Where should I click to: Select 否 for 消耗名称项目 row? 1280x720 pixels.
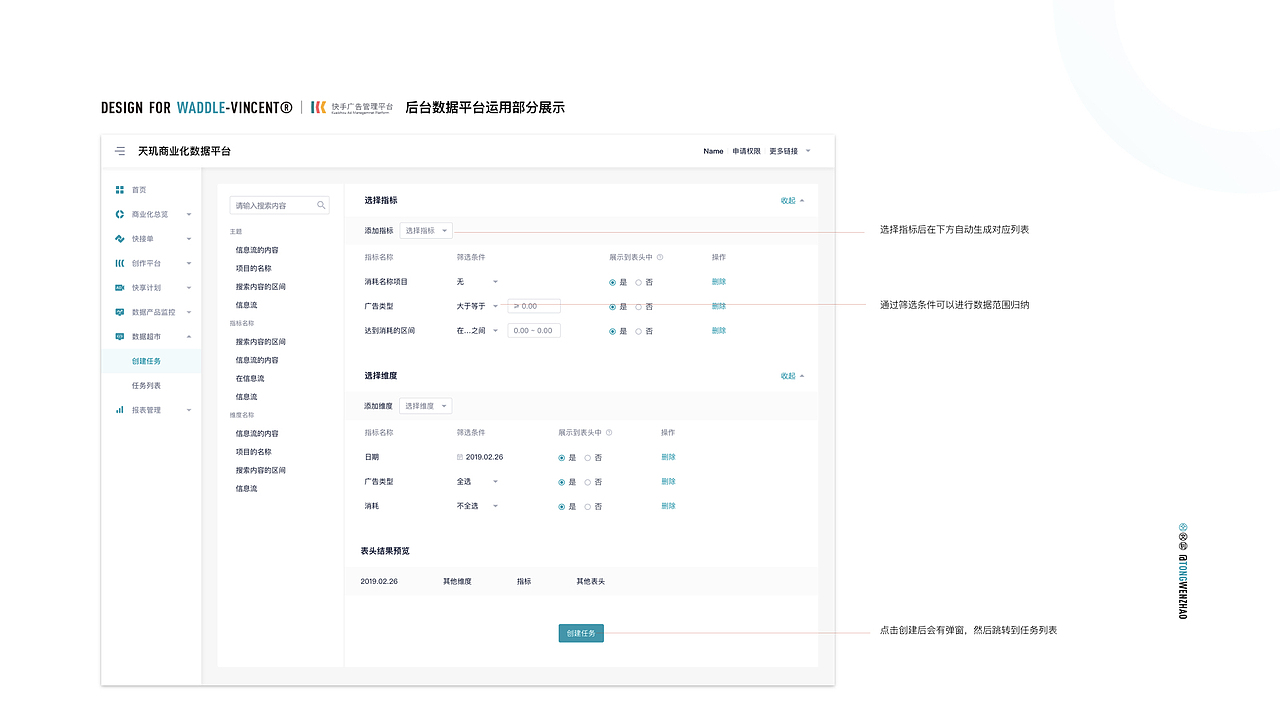point(638,282)
